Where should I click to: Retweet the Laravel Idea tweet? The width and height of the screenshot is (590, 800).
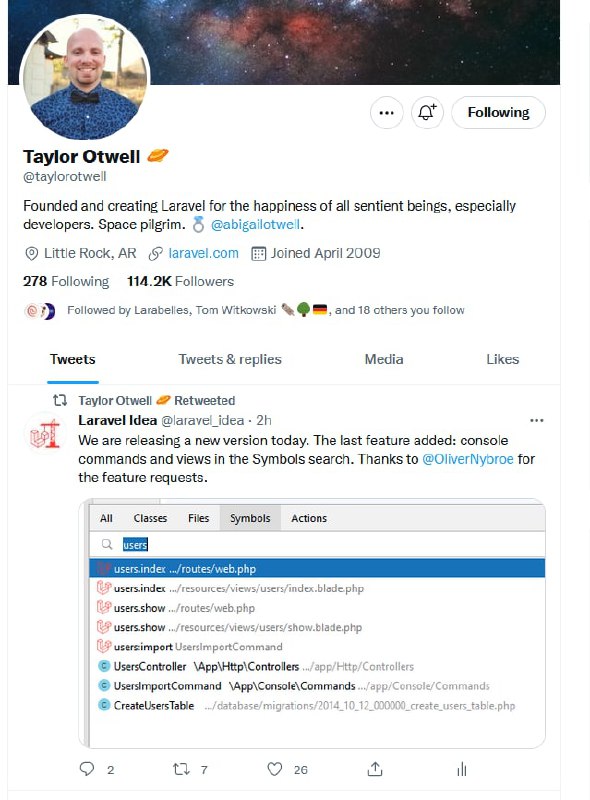(x=181, y=769)
